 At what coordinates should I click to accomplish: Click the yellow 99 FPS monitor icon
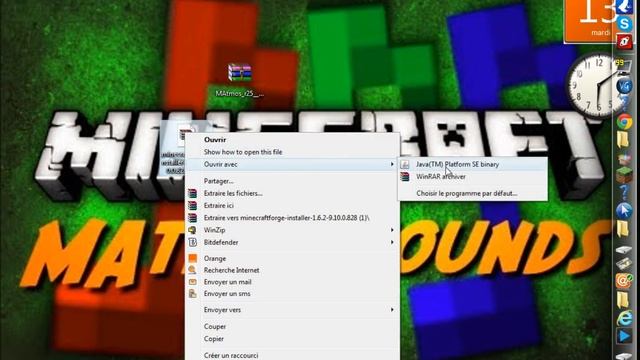click(x=624, y=67)
